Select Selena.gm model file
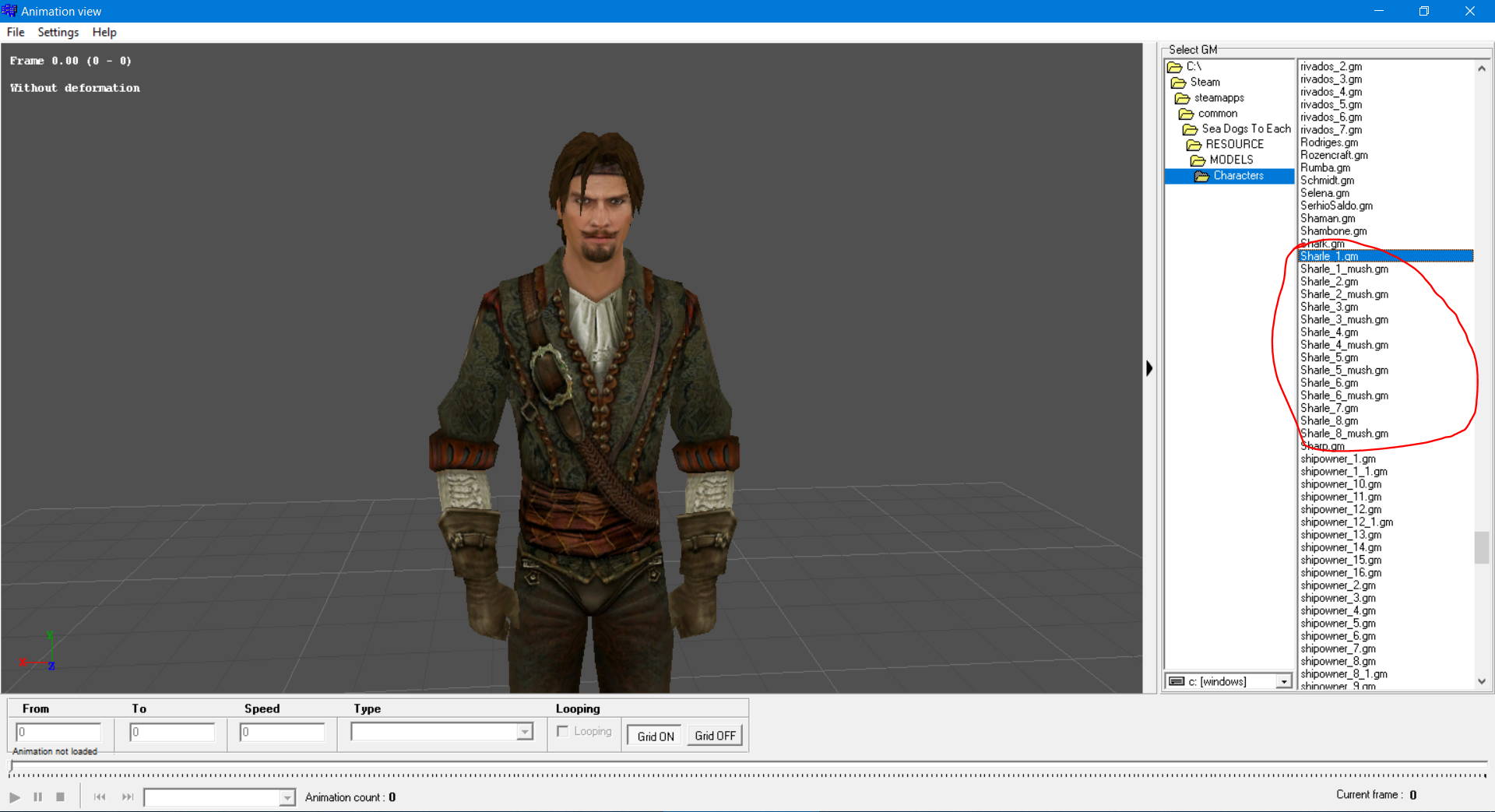Screen dimensions: 1495x812 tap(1324, 193)
